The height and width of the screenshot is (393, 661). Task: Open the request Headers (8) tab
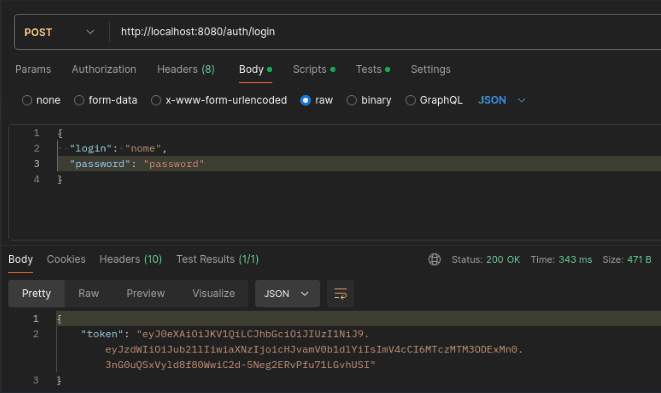186,69
